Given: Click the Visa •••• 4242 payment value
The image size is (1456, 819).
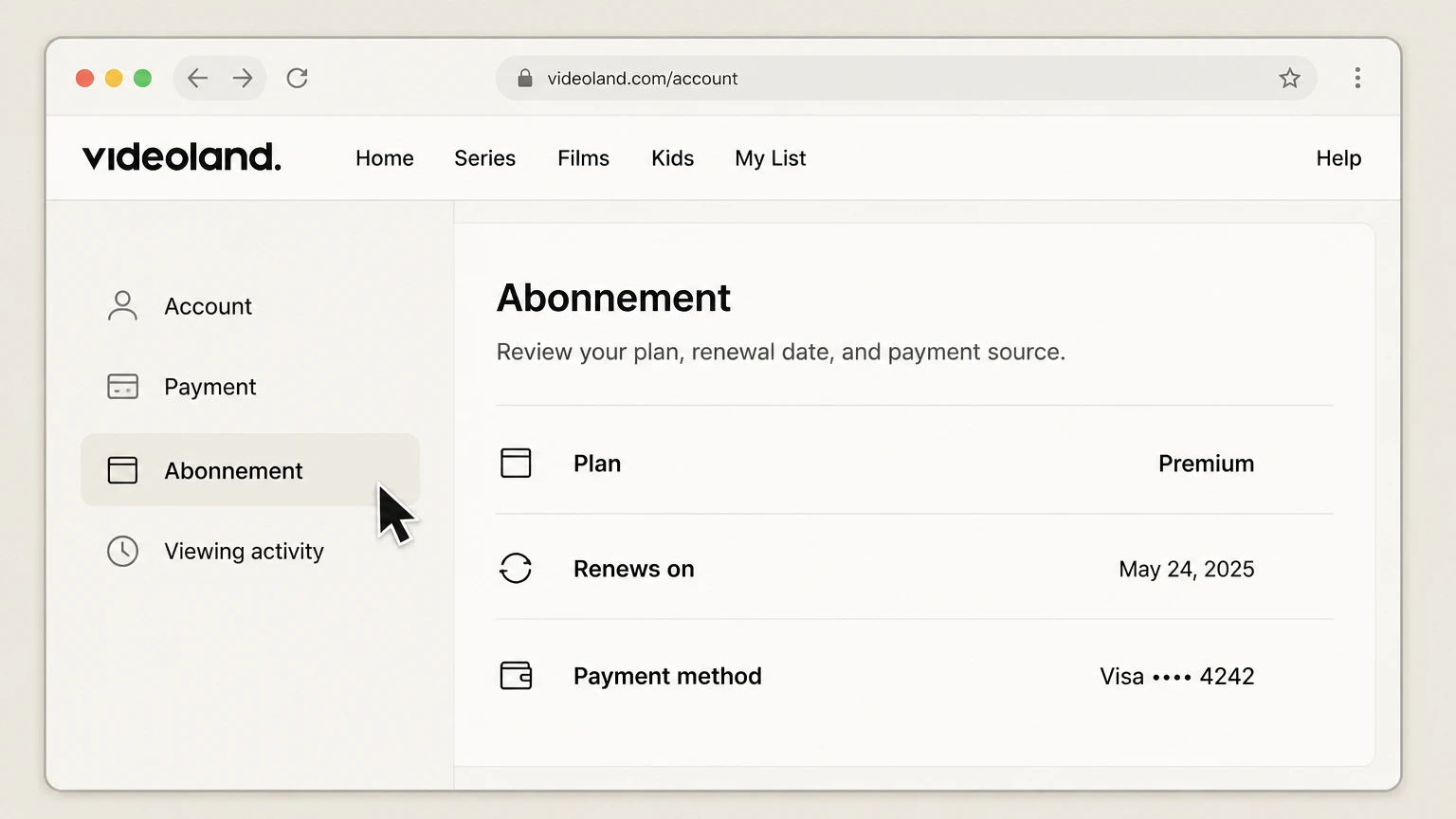Looking at the screenshot, I should click(1176, 676).
